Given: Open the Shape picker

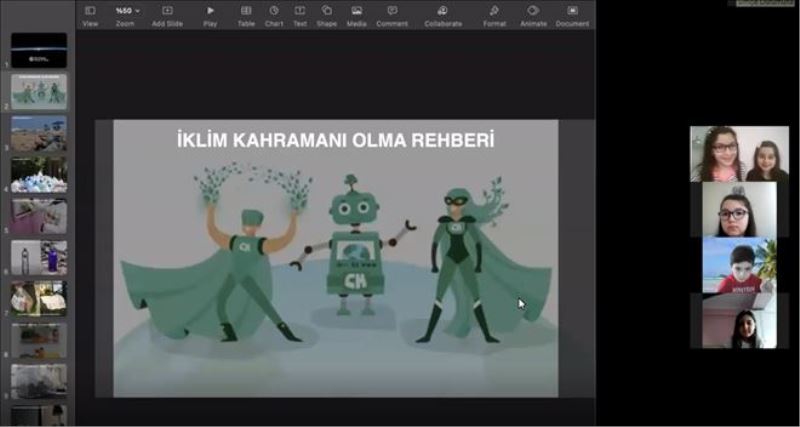Looking at the screenshot, I should tap(327, 11).
